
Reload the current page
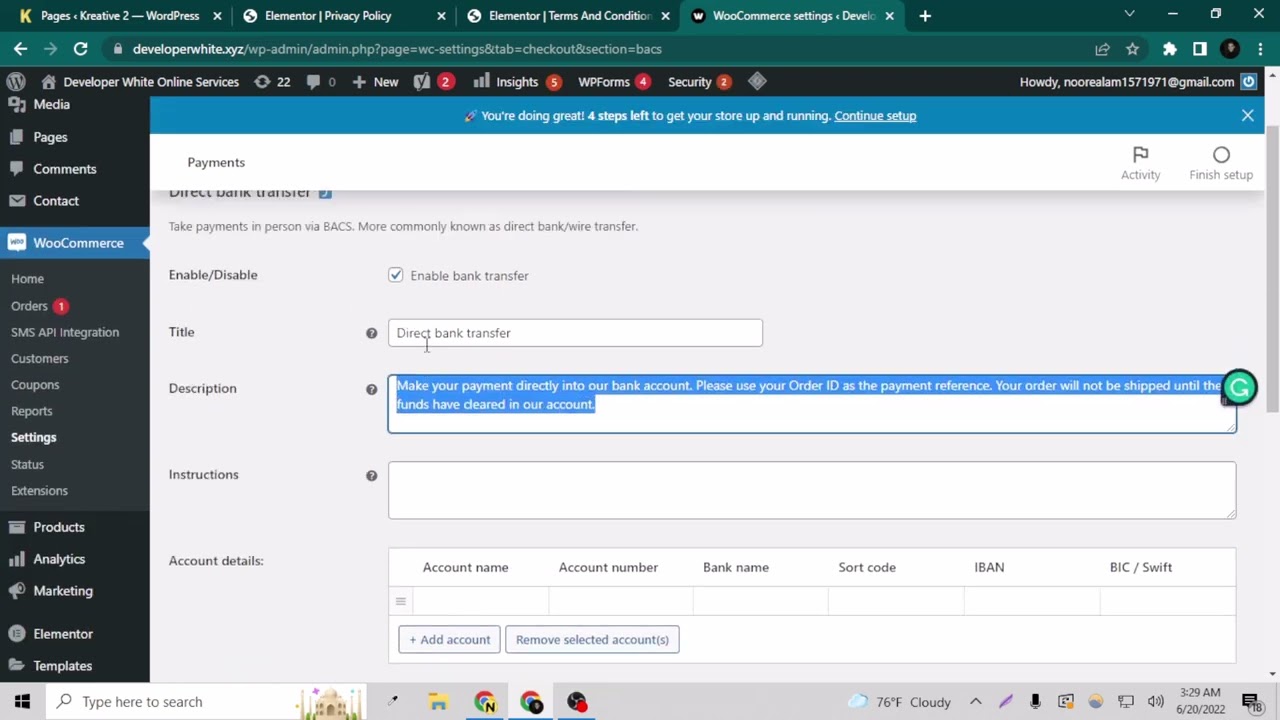coord(80,49)
